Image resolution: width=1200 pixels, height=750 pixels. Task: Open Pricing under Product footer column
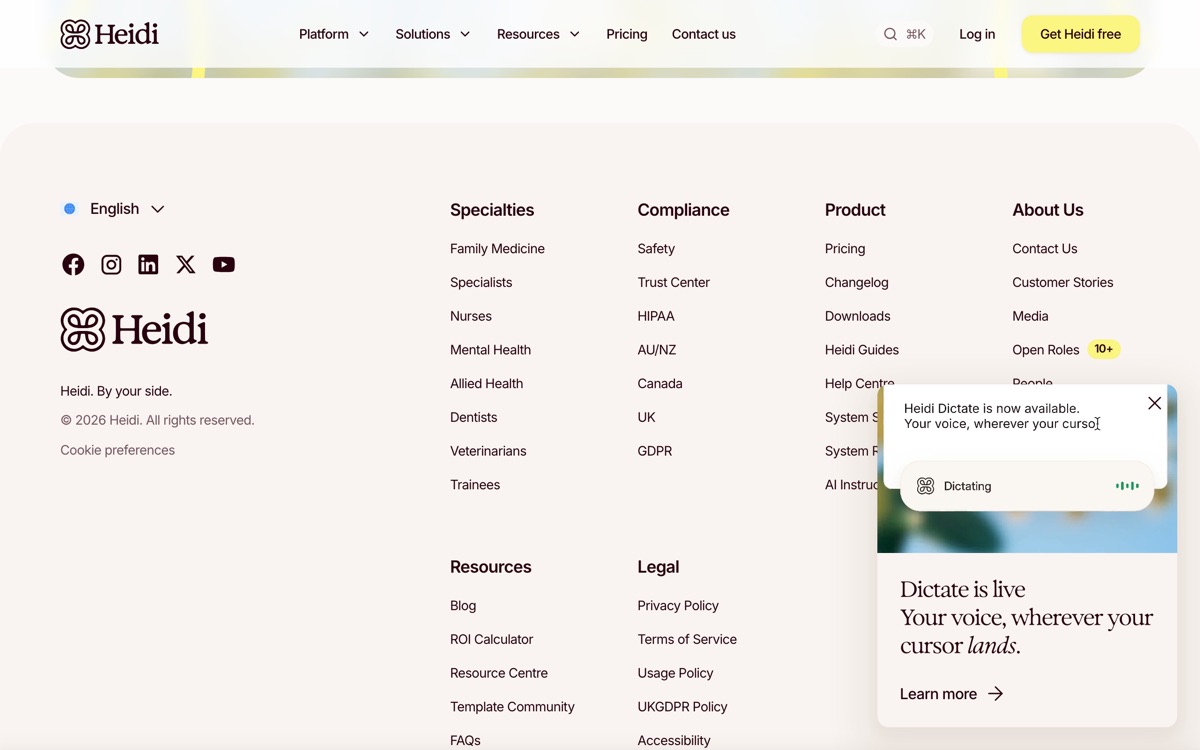(x=845, y=249)
